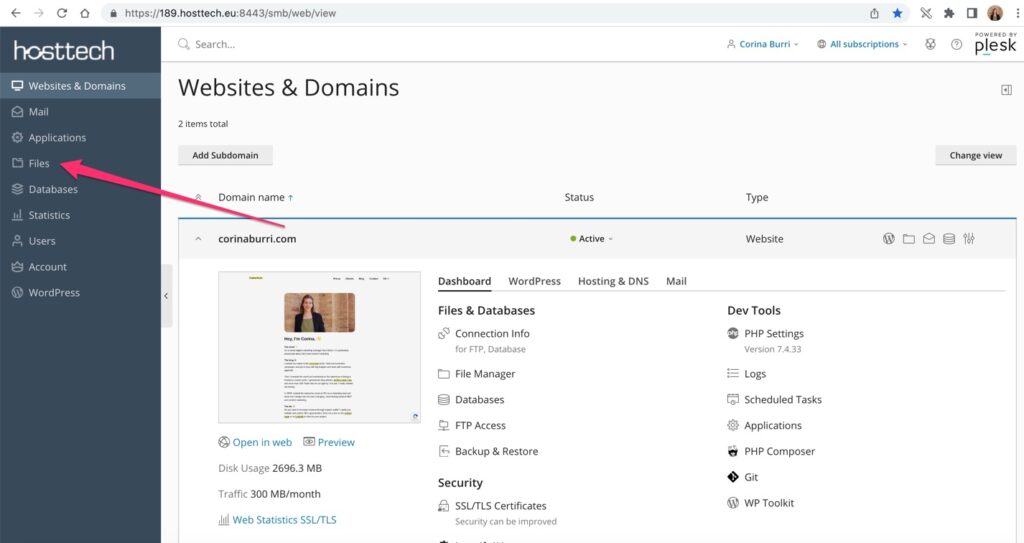1024x543 pixels.
Task: Open Logs link
Action: pyautogui.click(x=755, y=374)
